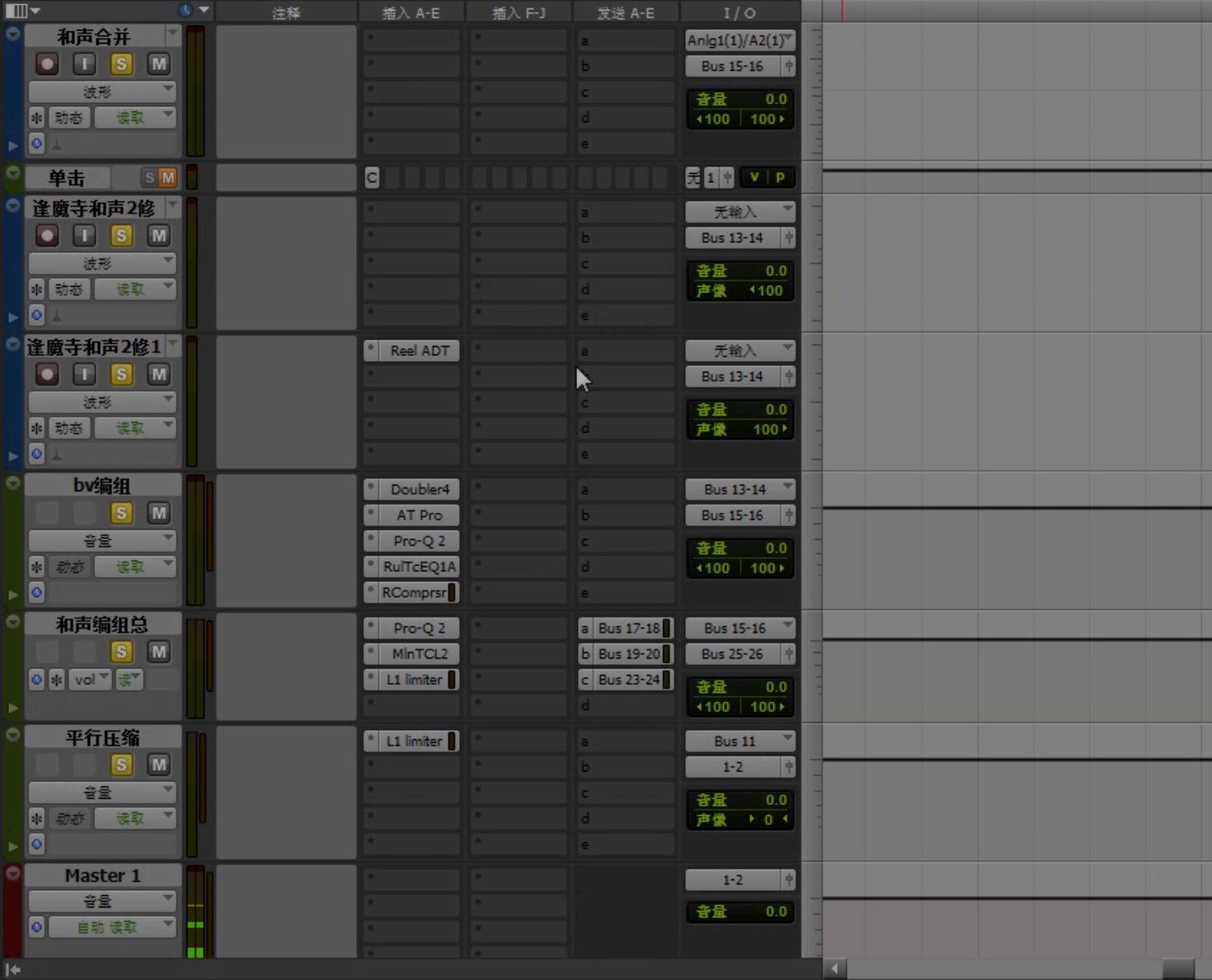Solo the 和声编组总 track
Screen dimensions: 1212x980
pyautogui.click(x=121, y=652)
